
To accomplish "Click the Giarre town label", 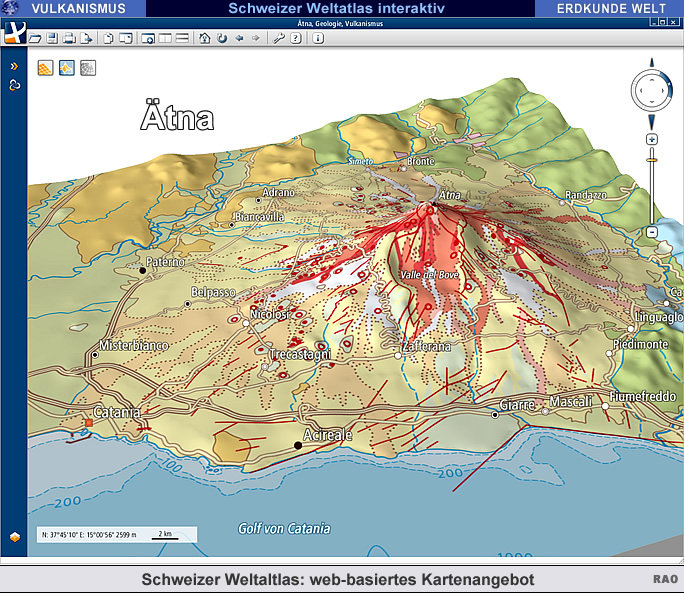I will (517, 405).
